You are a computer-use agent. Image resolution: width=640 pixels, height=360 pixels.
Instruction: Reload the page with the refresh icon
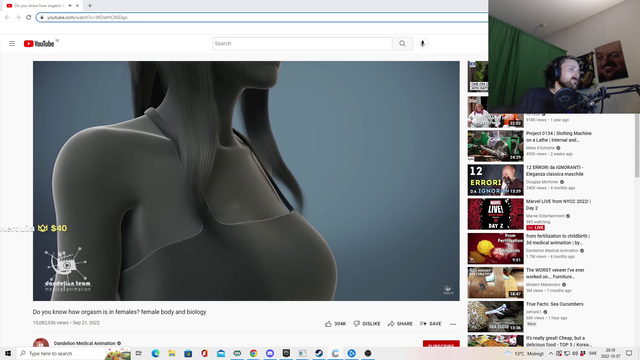click(x=28, y=17)
